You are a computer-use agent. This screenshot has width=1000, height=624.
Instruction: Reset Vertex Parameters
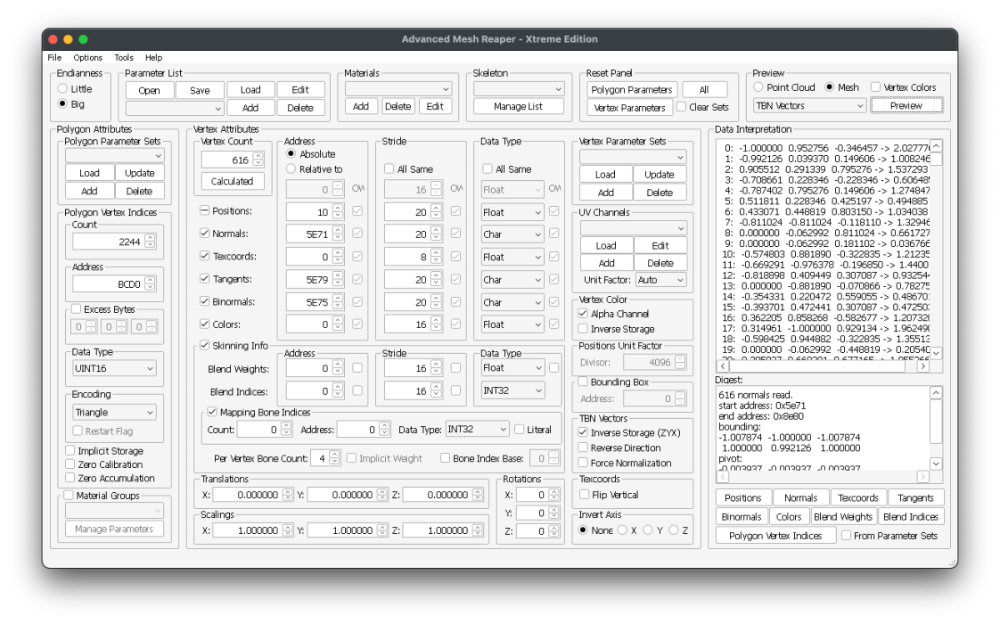click(629, 107)
